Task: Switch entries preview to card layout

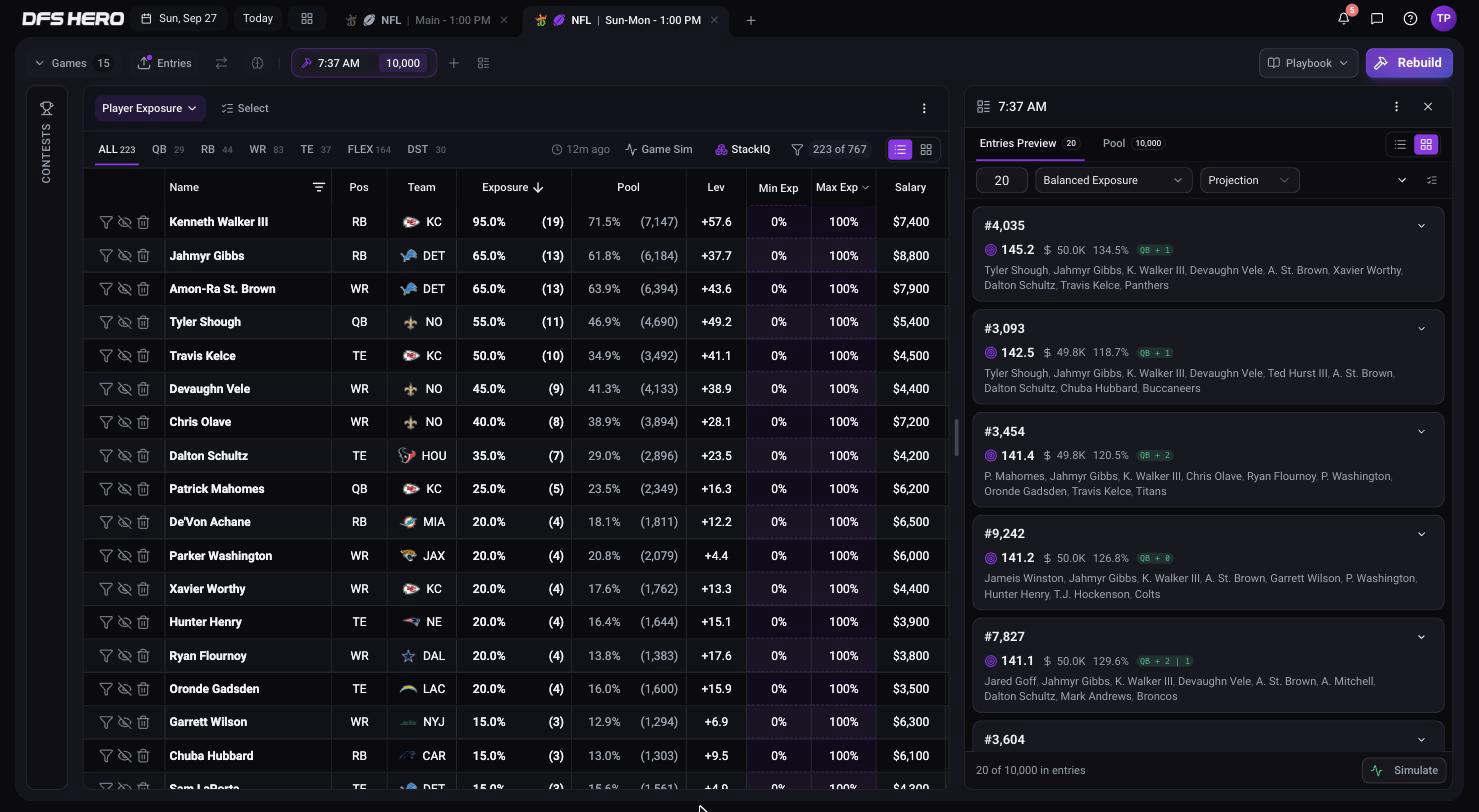Action: [x=1426, y=145]
